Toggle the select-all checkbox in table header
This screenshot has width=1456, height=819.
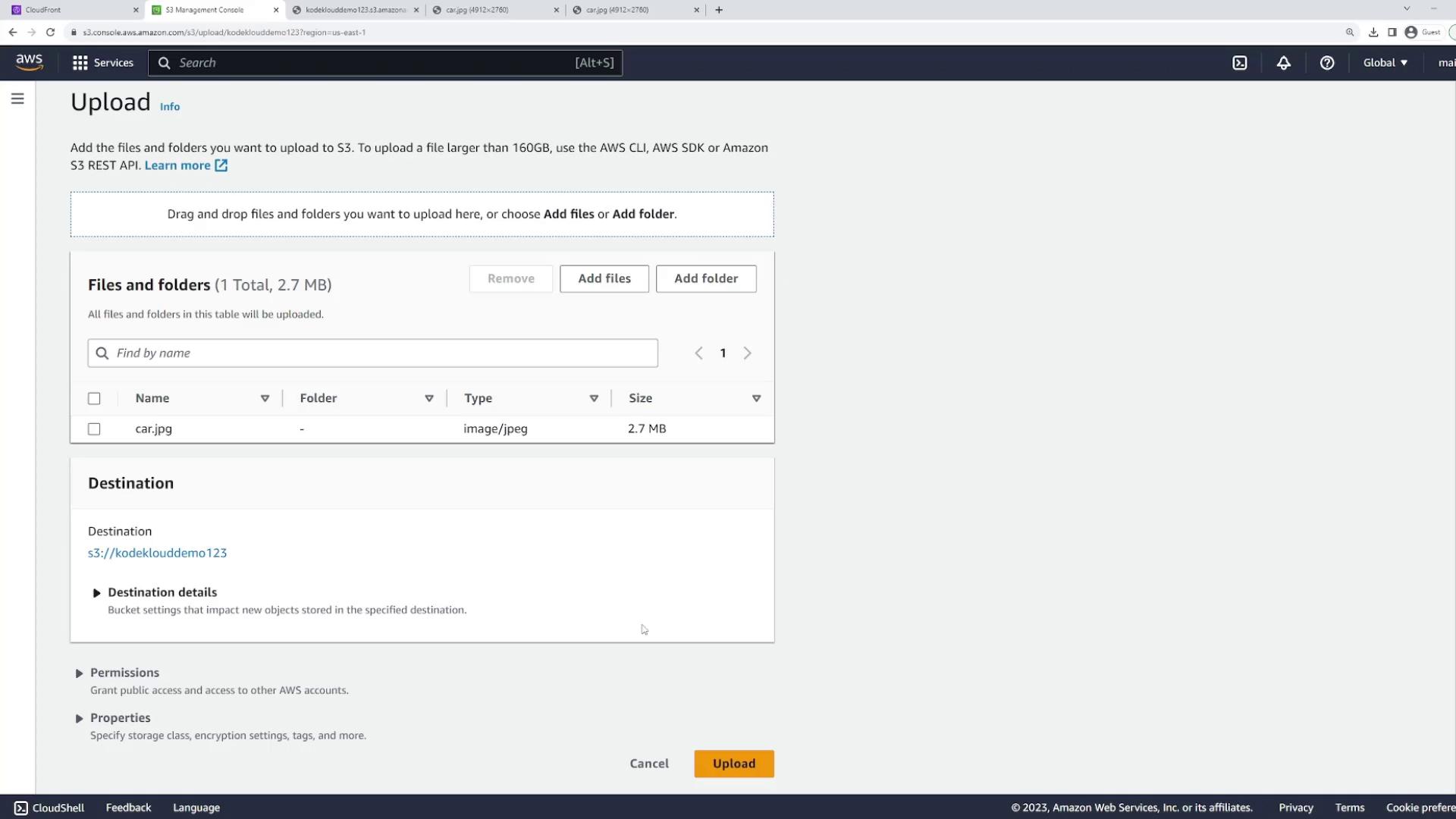tap(94, 399)
